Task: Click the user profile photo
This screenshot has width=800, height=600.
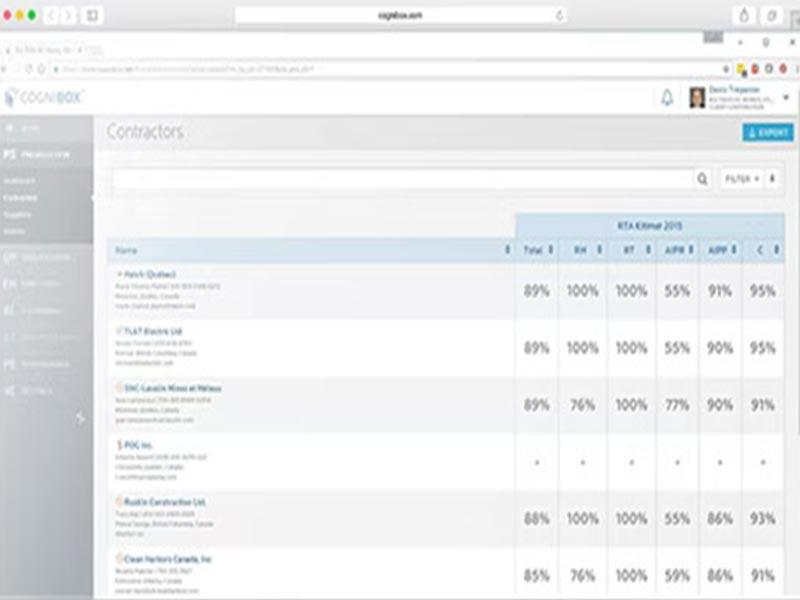Action: (697, 97)
